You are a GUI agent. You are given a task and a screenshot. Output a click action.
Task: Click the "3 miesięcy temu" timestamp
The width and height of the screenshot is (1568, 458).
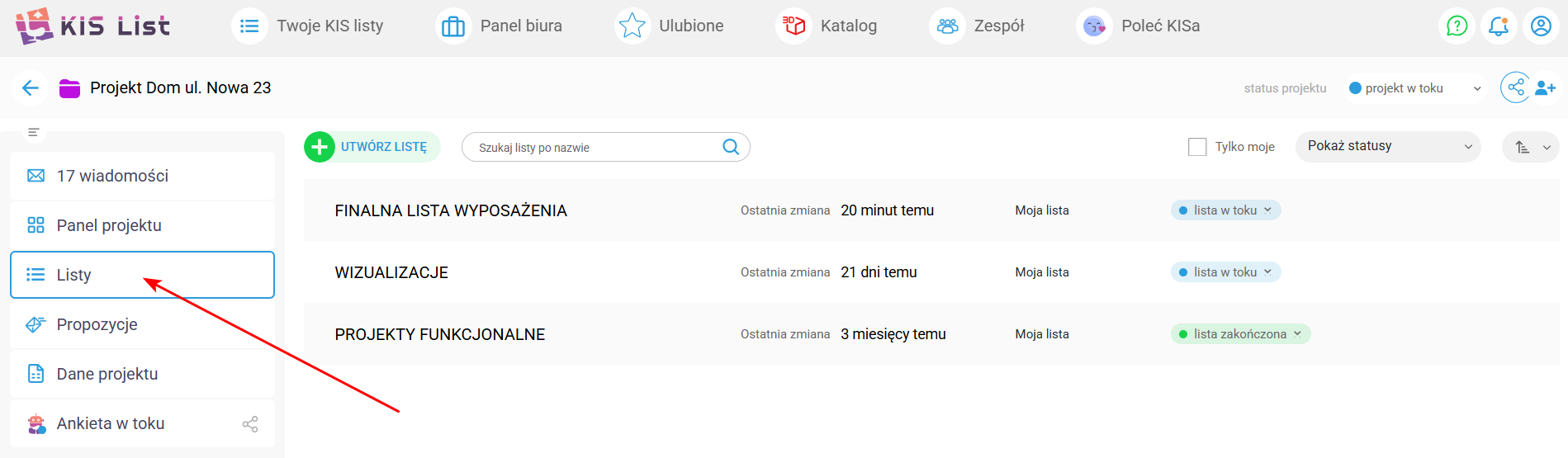[x=893, y=334]
